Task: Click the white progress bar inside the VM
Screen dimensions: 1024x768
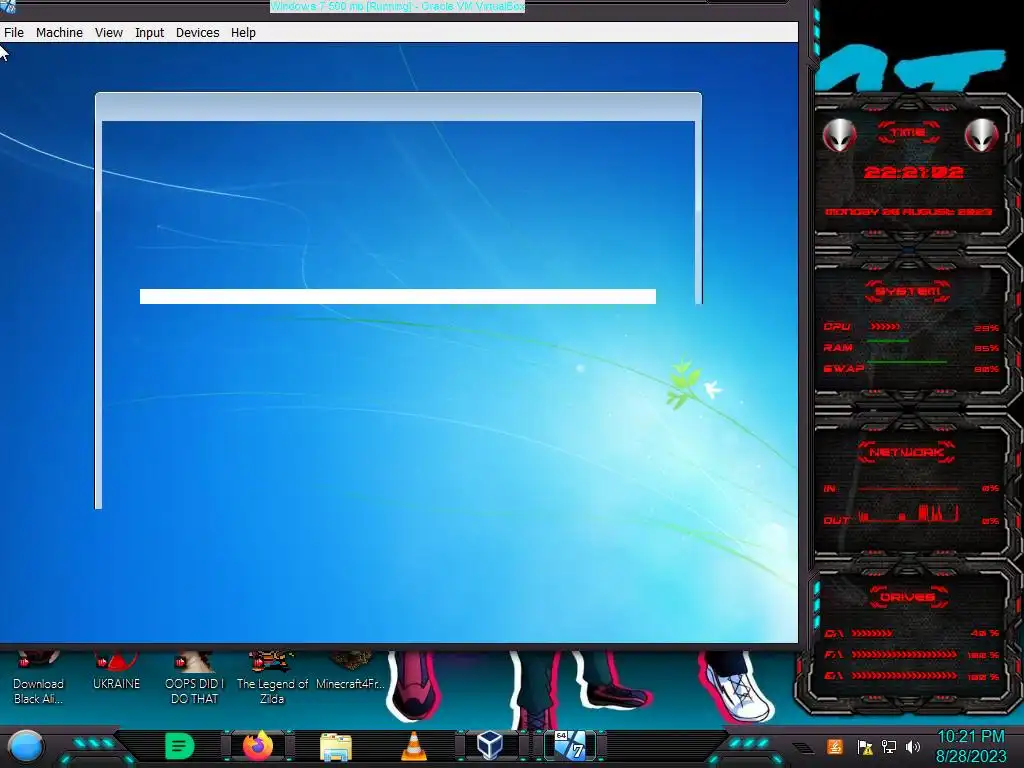Action: point(398,296)
